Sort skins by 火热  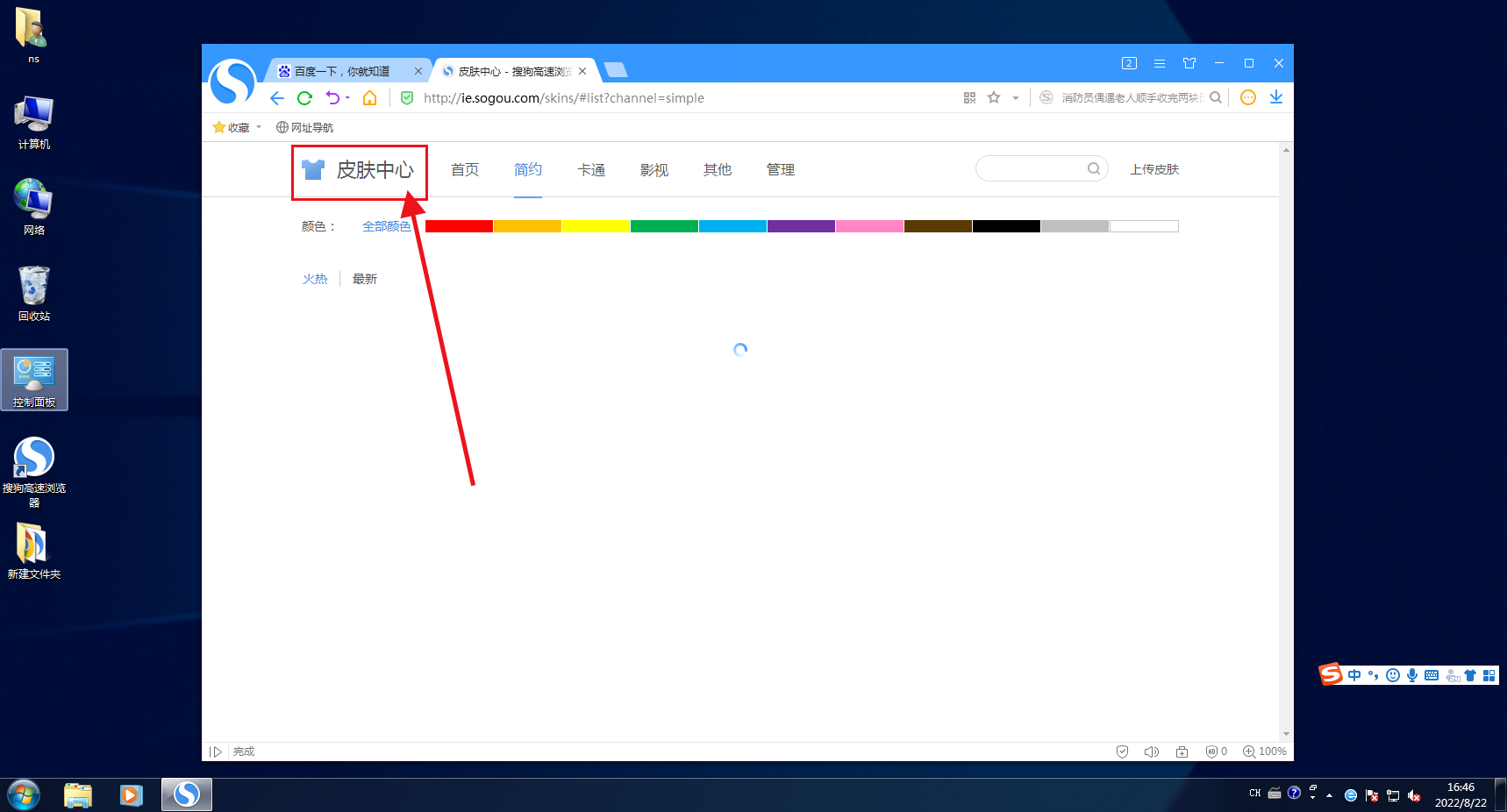pyautogui.click(x=315, y=279)
